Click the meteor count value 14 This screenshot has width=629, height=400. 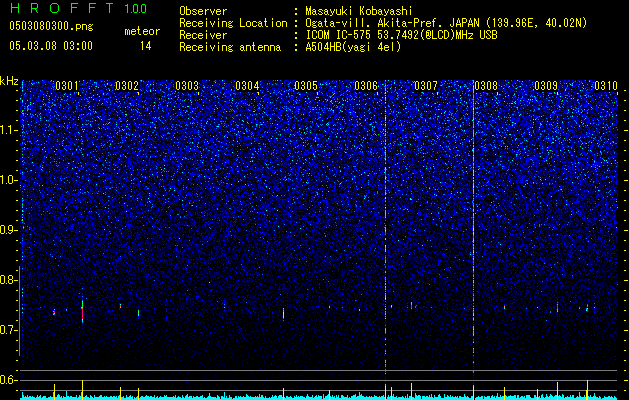tap(145, 46)
